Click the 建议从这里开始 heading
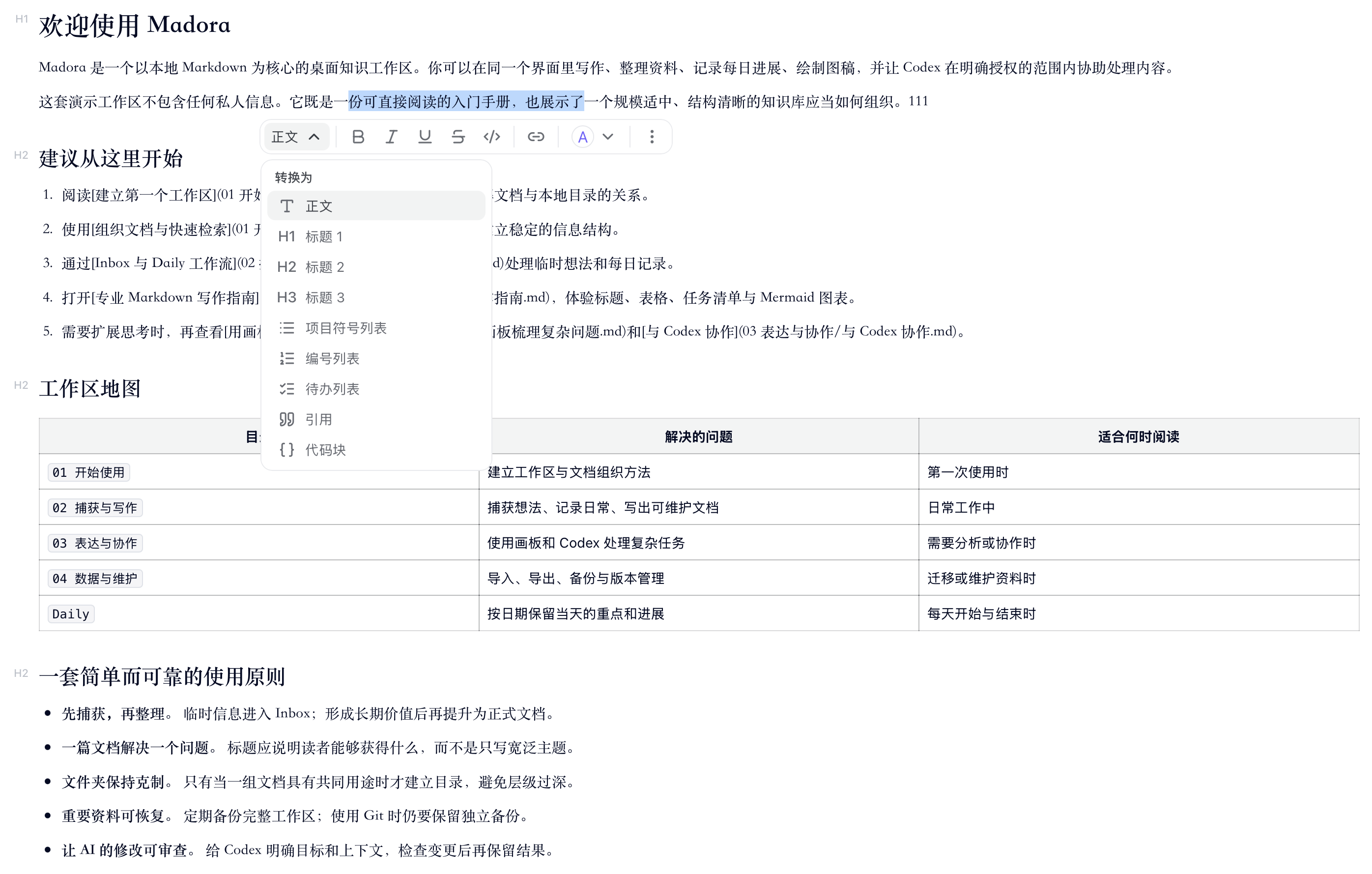This screenshot has height=874, width=1372. point(111,158)
